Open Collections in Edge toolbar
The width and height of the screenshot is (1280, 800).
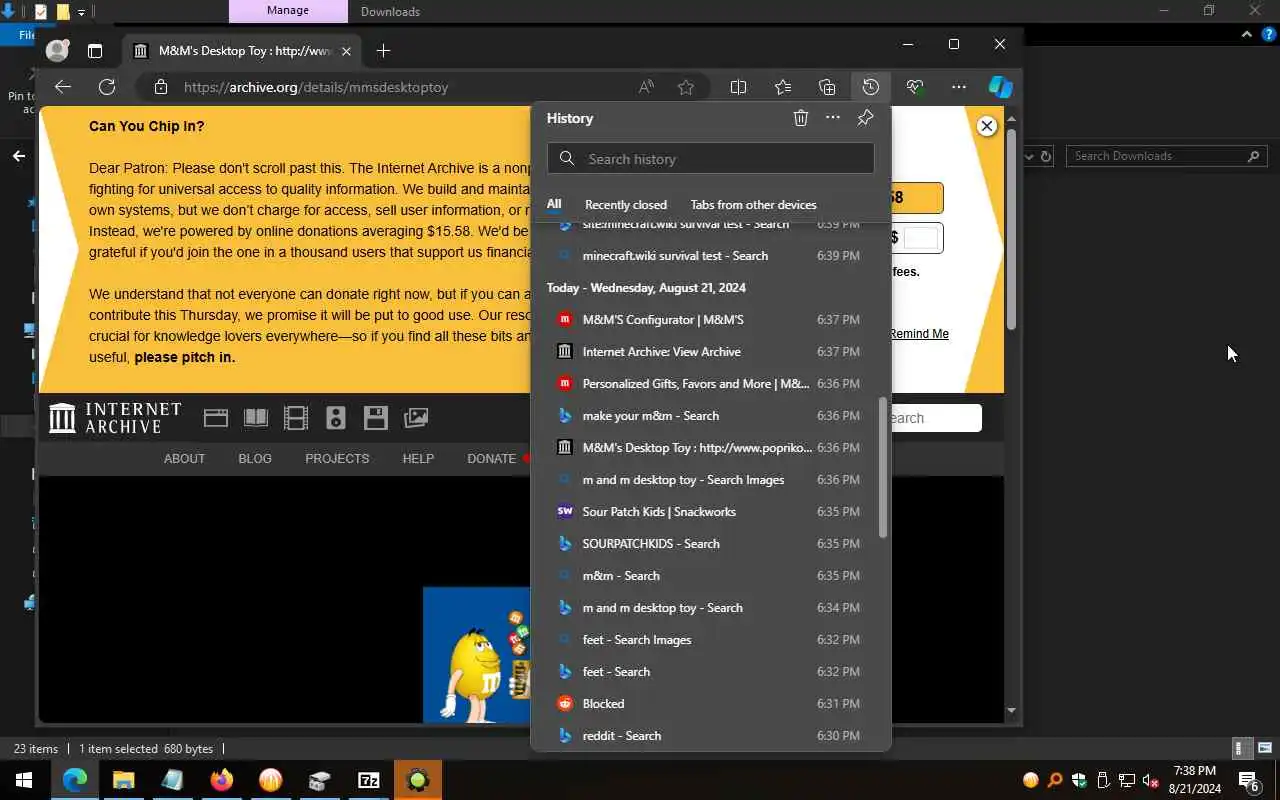point(827,87)
